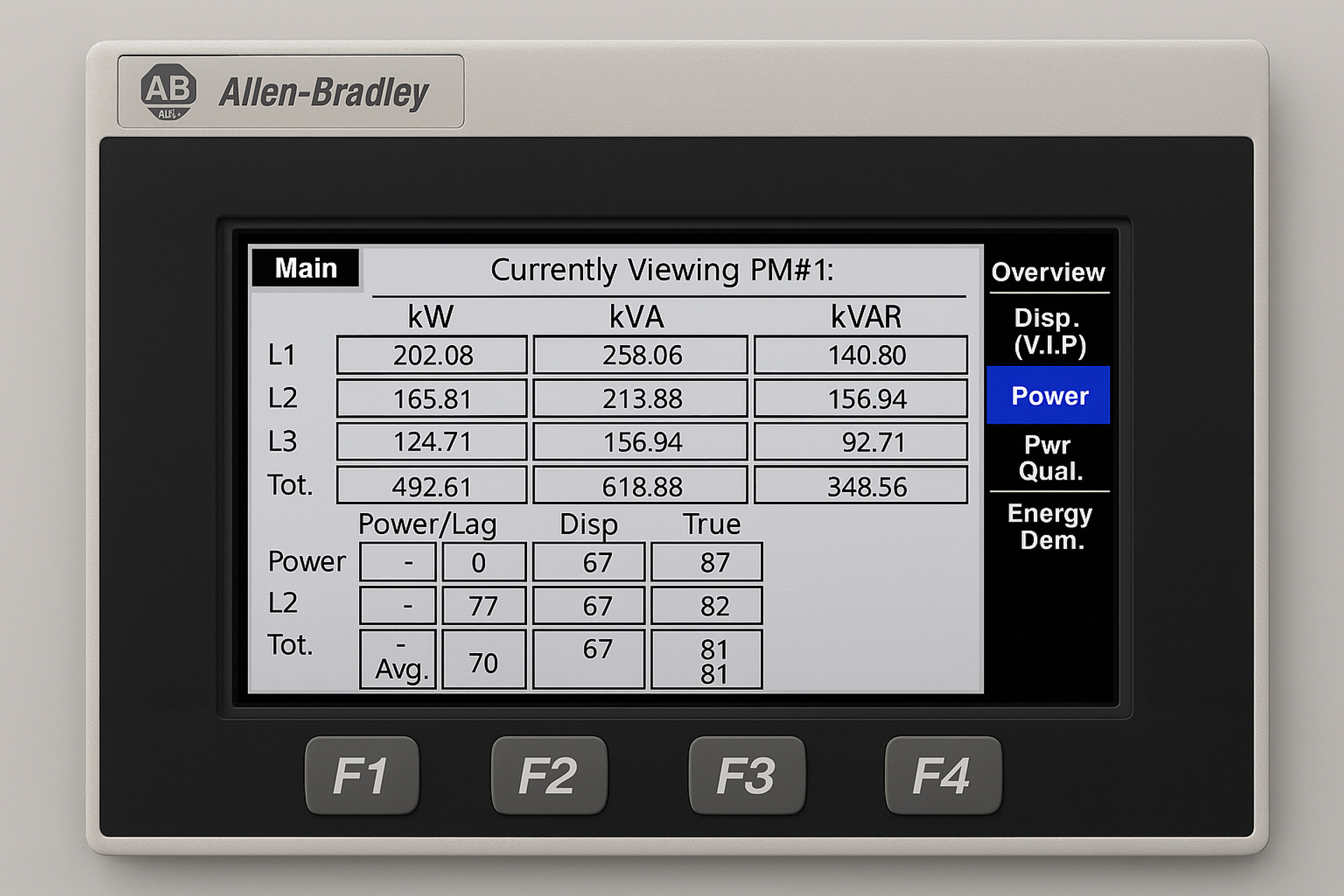Open the Main screen button

(306, 268)
